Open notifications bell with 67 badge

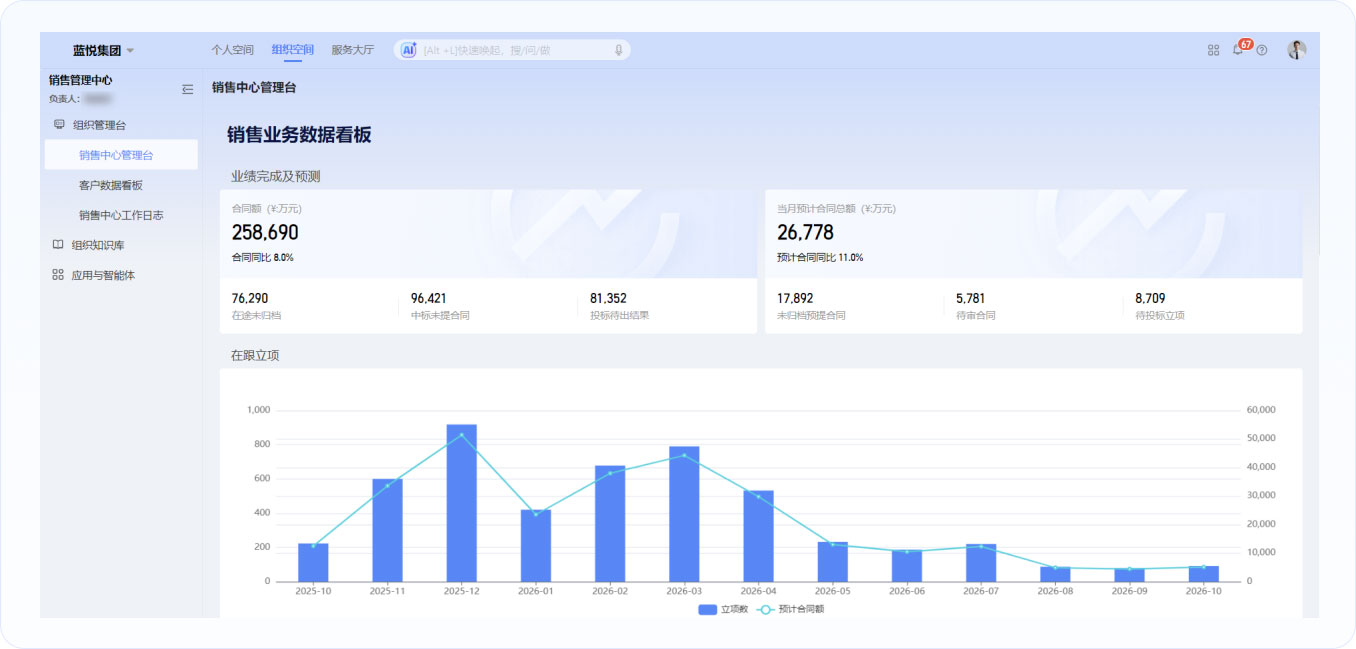coord(1238,50)
